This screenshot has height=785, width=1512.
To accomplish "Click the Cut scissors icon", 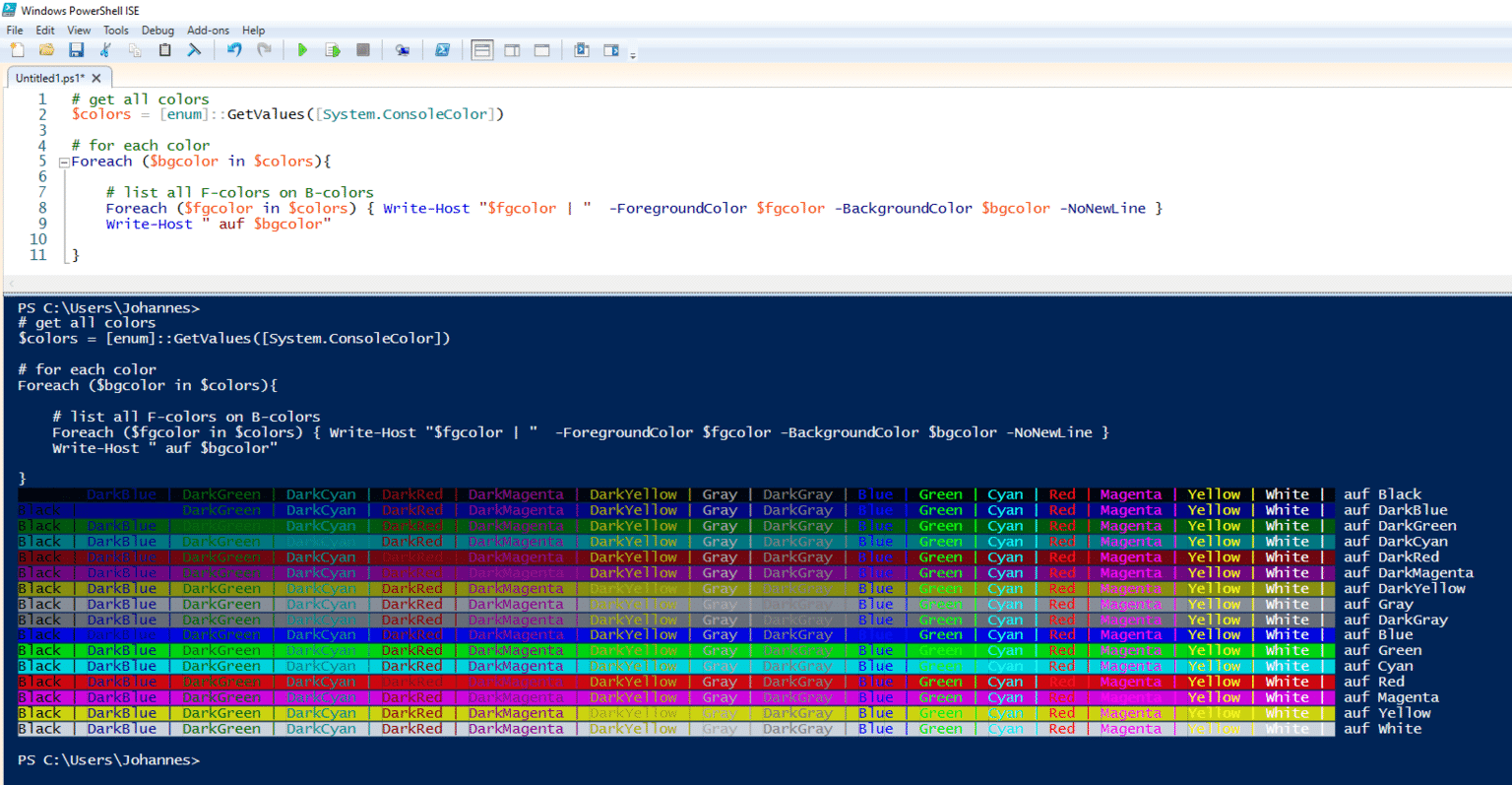I will pyautogui.click(x=105, y=50).
